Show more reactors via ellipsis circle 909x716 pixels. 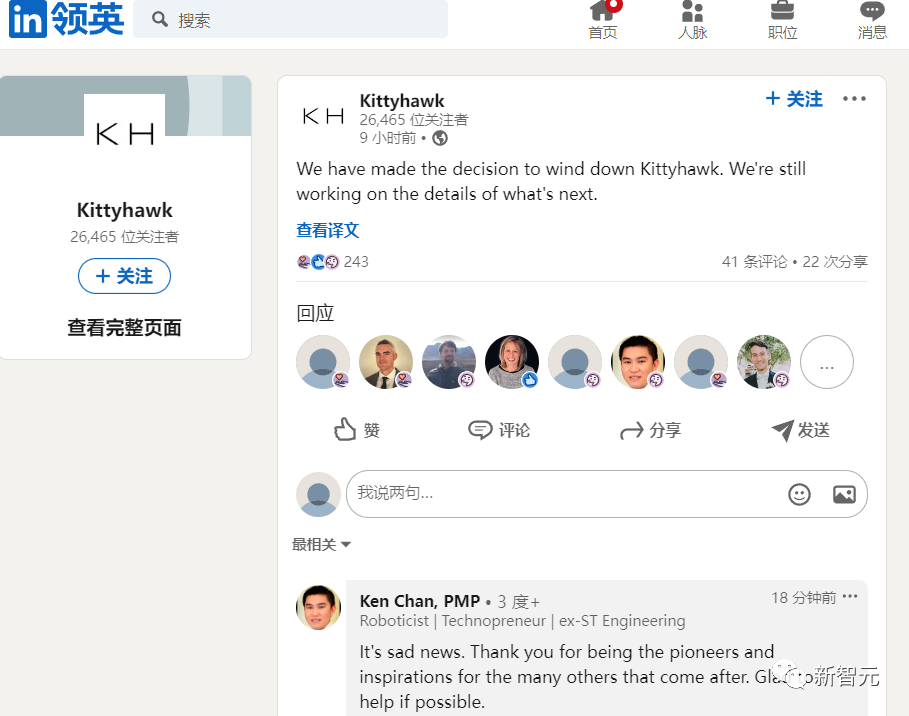[827, 362]
